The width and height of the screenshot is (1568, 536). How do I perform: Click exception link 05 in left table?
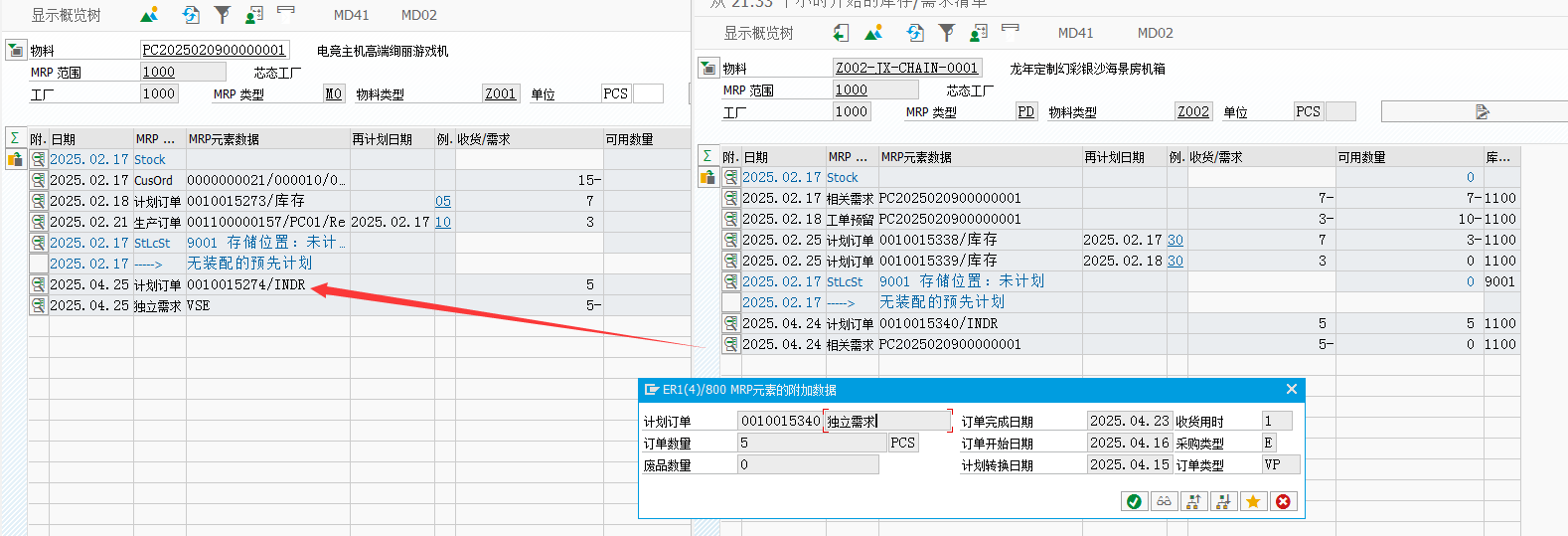[443, 201]
